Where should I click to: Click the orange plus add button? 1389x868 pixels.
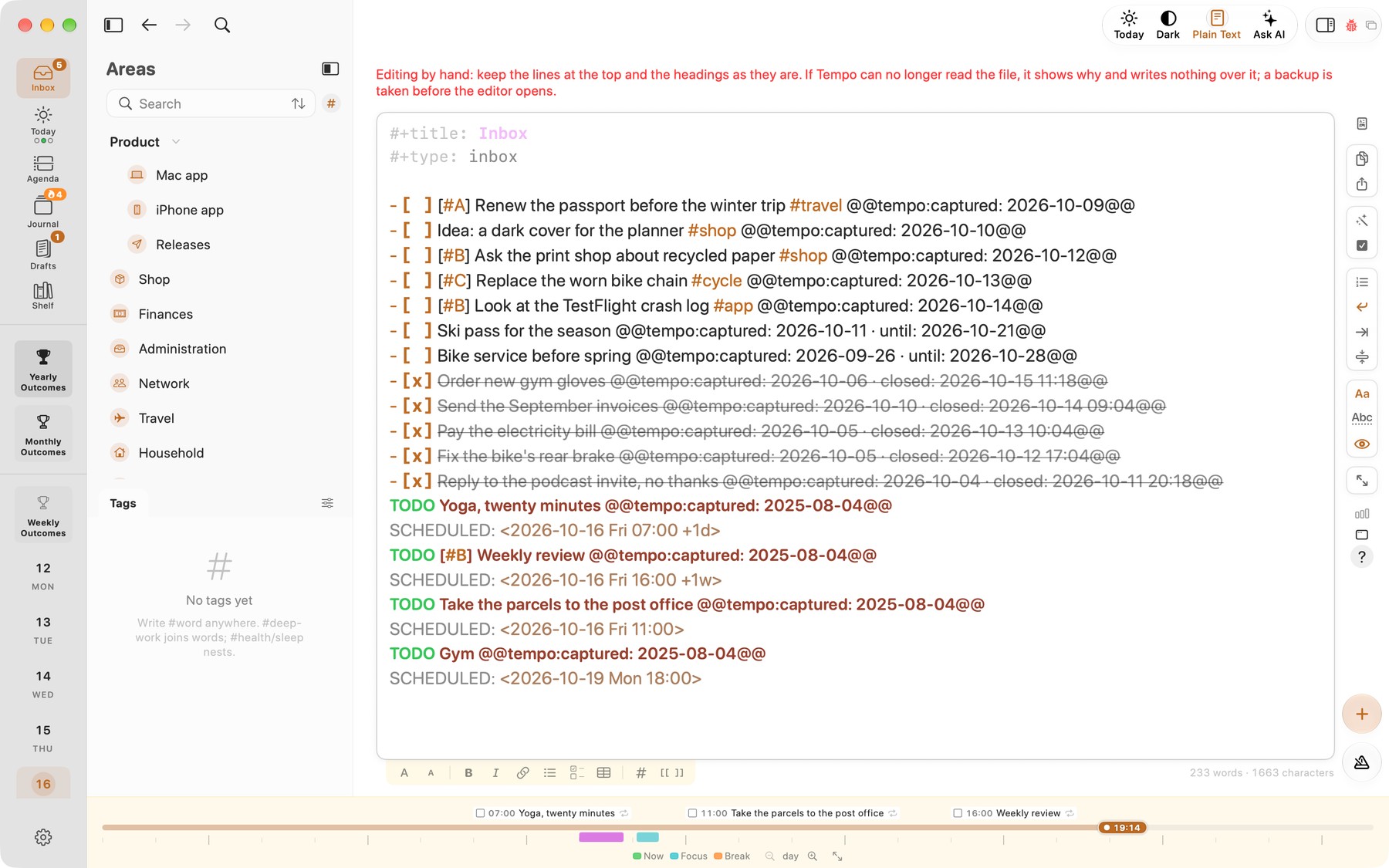1362,714
